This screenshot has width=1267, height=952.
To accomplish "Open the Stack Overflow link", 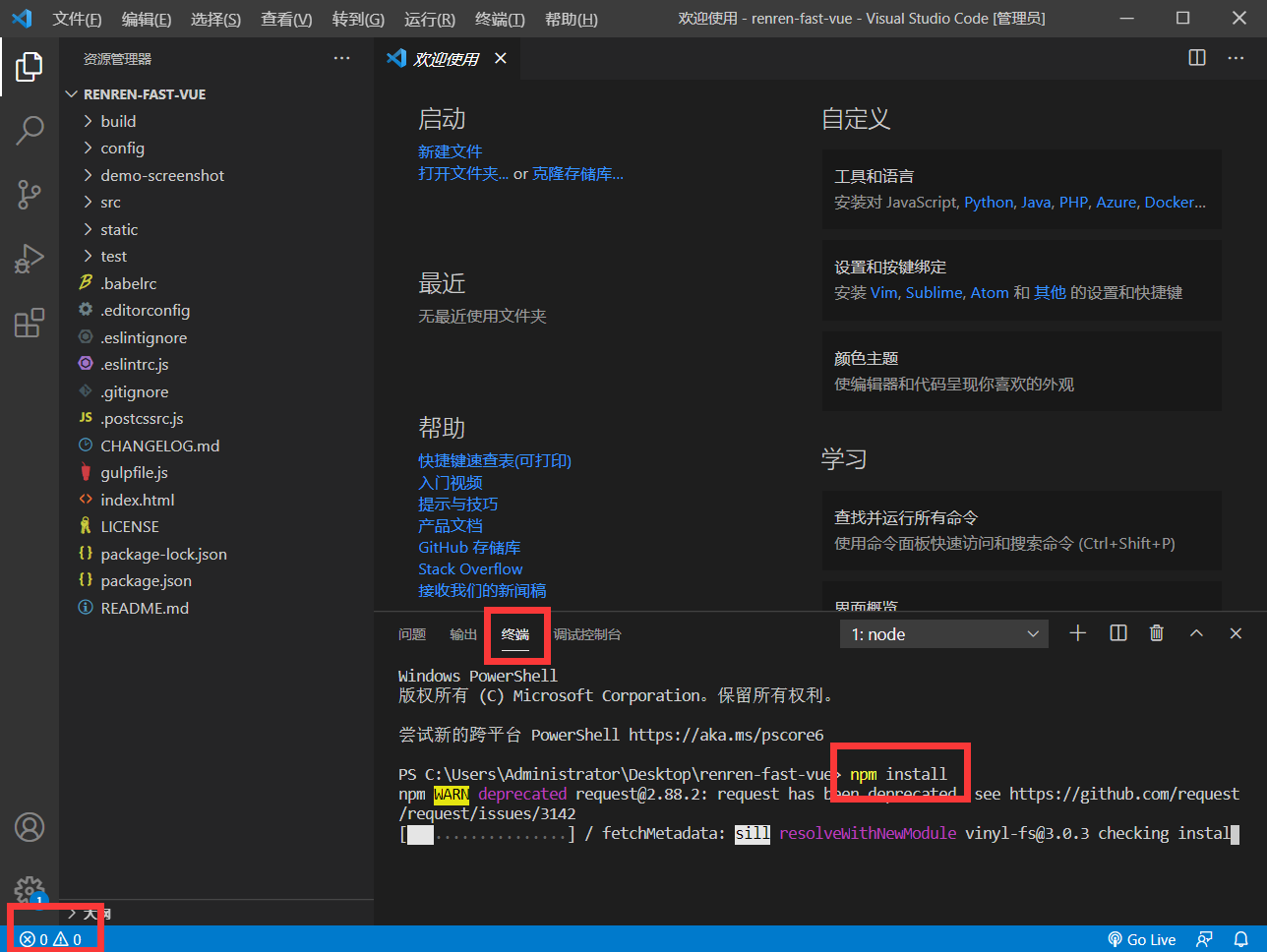I will coord(470,568).
